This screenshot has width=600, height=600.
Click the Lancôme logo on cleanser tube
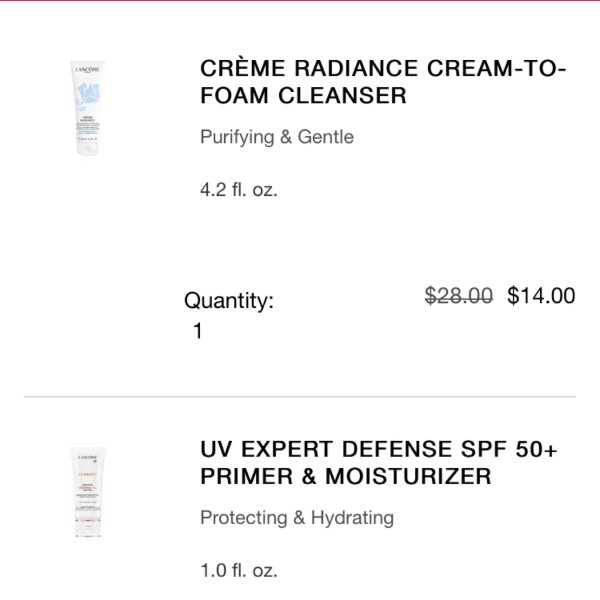(88, 69)
